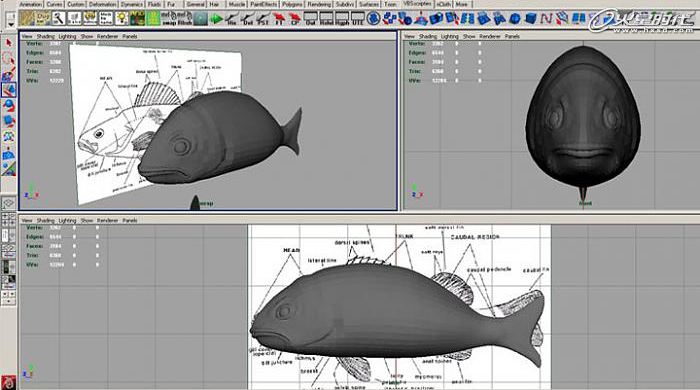700x390 pixels.
Task: Open Shading menu in perspective panel
Action: pyautogui.click(x=45, y=36)
